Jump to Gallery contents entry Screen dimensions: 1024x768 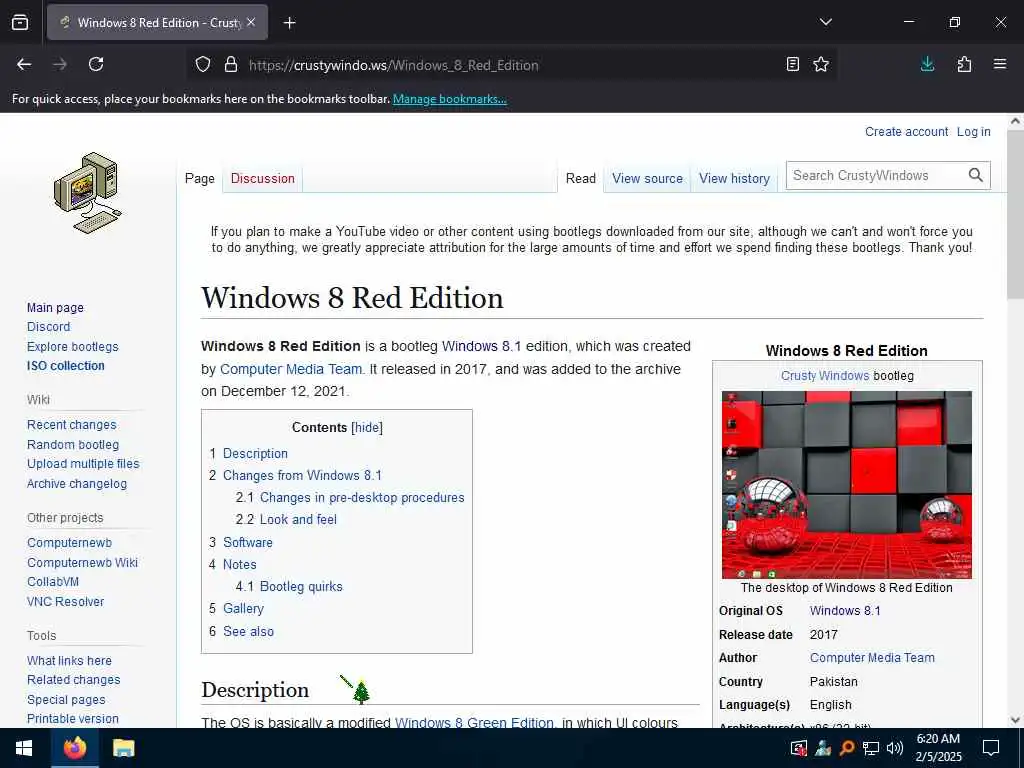244,609
